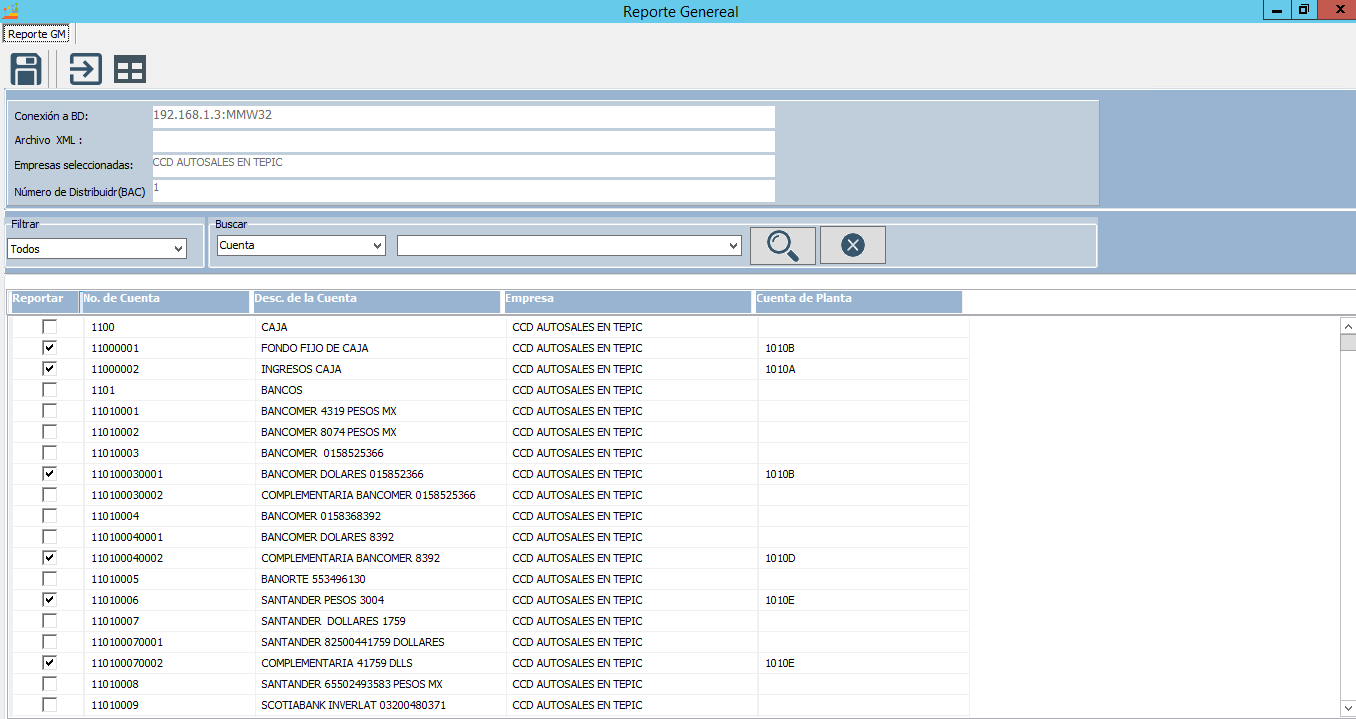Check Reportar for BANCOMER DOLARES 8392
The width and height of the screenshot is (1356, 719).
[x=49, y=537]
